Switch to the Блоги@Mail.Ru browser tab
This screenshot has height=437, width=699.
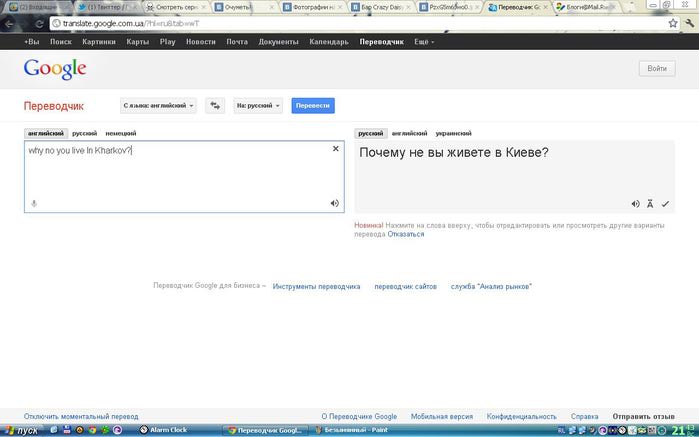[x=588, y=7]
